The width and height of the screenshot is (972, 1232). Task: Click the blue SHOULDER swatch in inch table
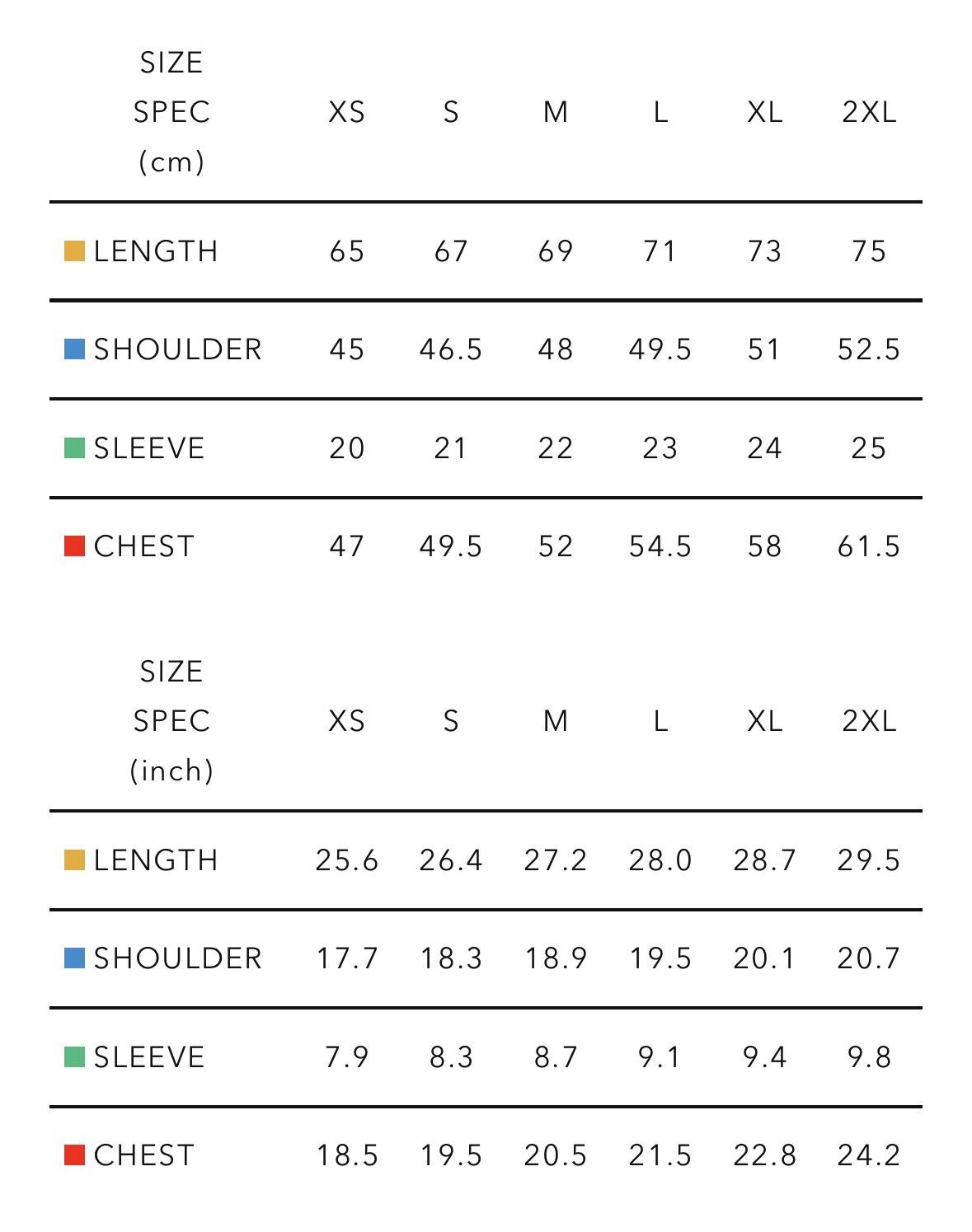(x=75, y=958)
